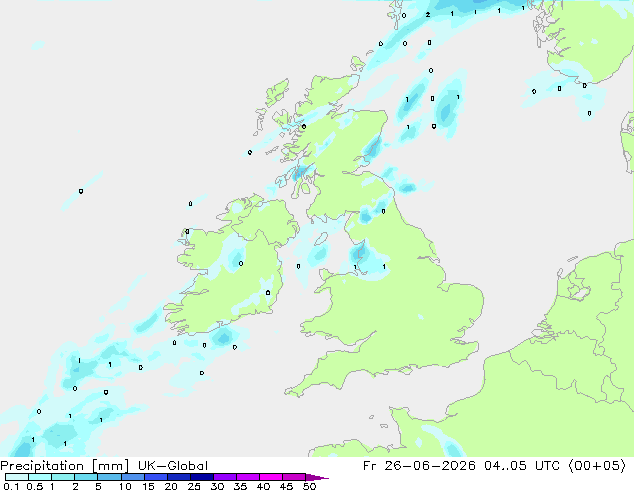Pick the 40–45 mm magenta legend swatch
Screen dimensions: 634x490
click(271, 477)
